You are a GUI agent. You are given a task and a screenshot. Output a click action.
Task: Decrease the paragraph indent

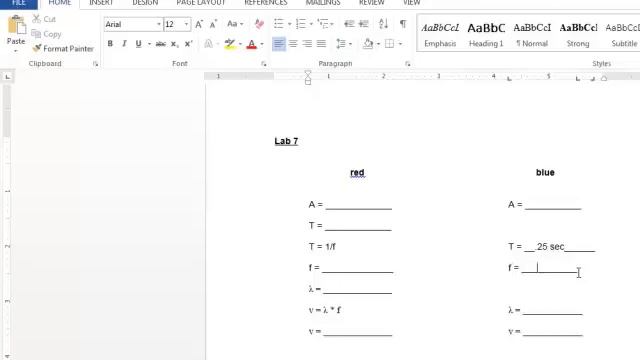pyautogui.click(x=349, y=24)
